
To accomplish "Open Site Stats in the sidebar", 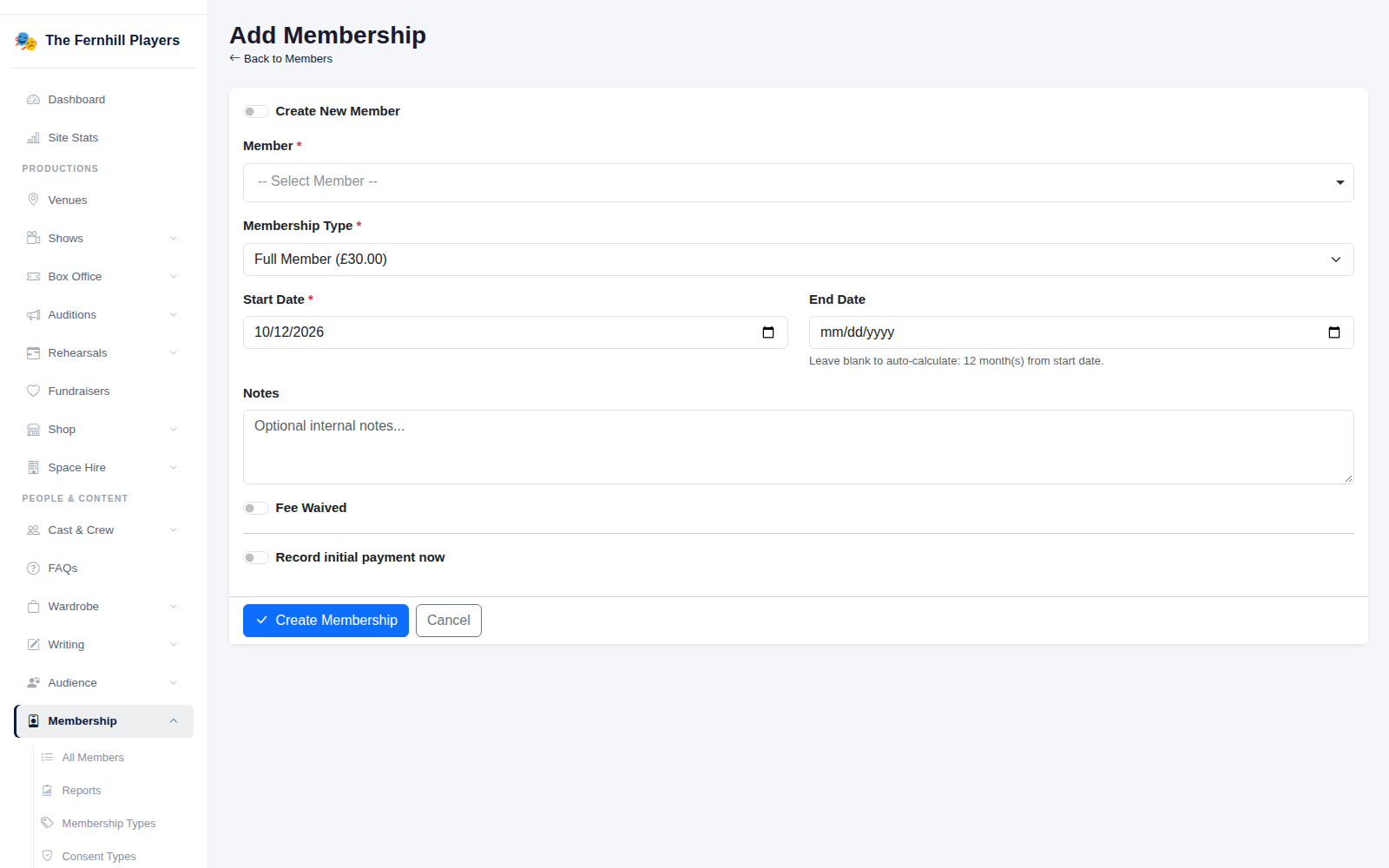I will click(103, 138).
